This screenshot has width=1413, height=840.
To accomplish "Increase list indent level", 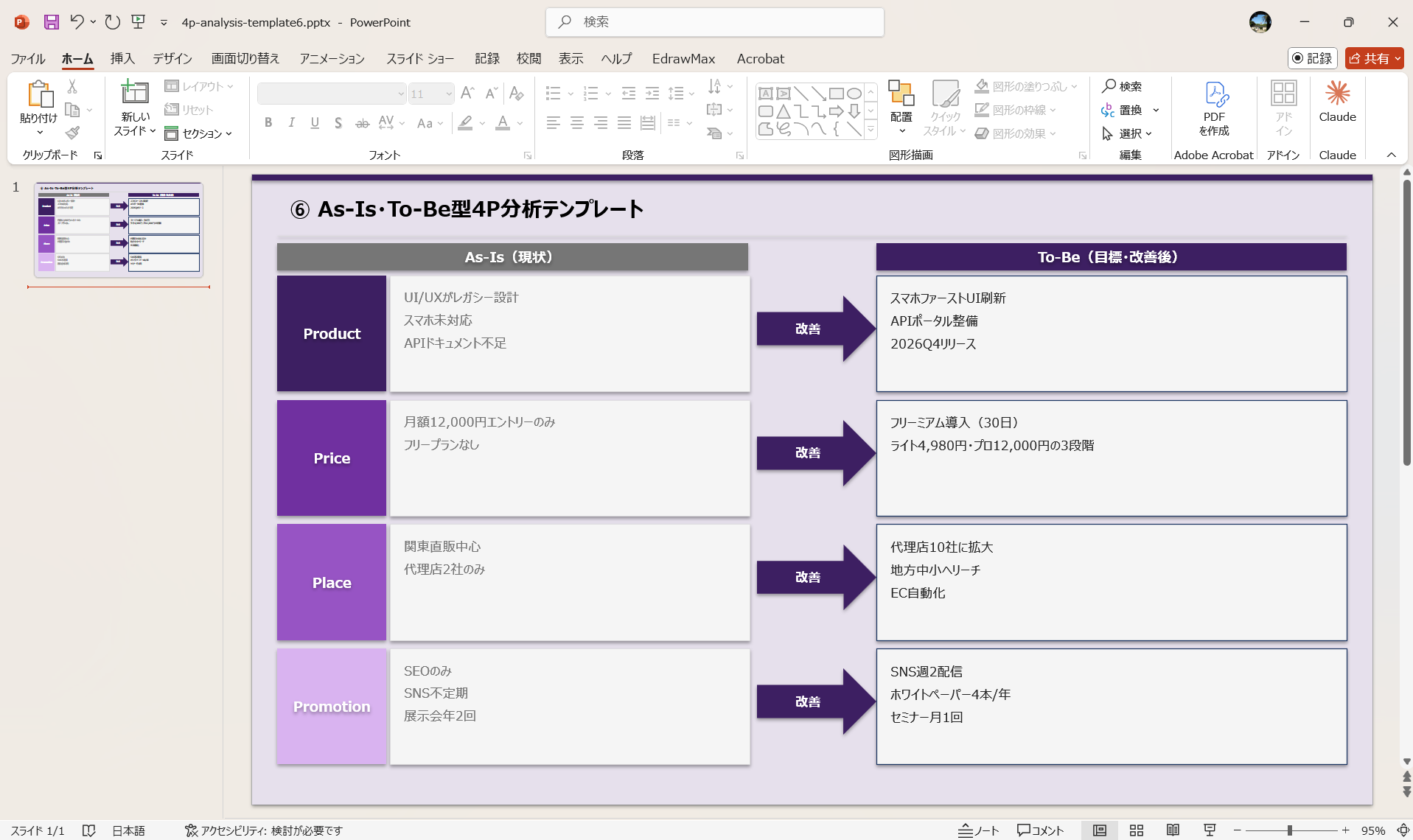I will coord(652,93).
